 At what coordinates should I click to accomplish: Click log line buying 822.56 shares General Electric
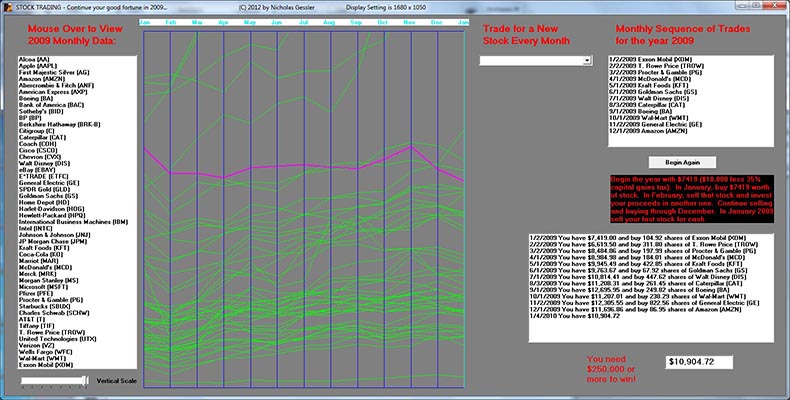(644, 303)
